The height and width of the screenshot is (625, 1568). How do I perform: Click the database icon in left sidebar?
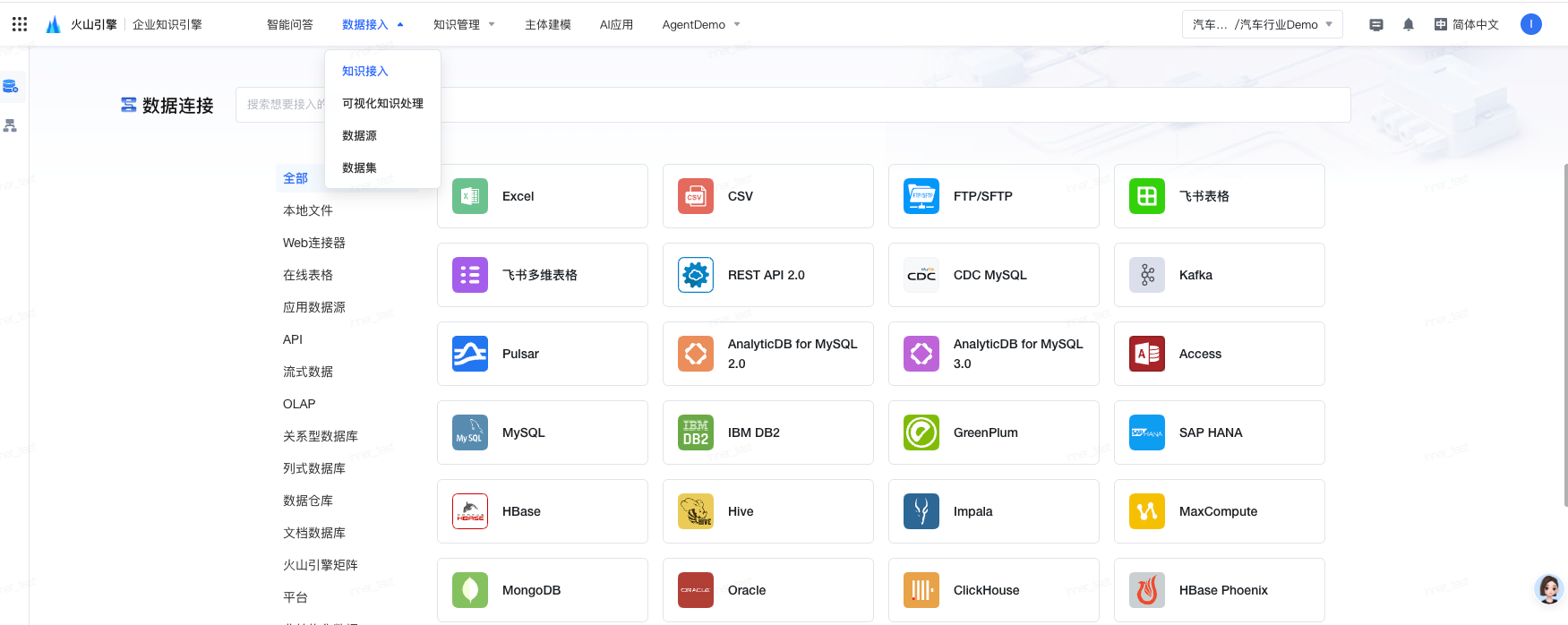pyautogui.click(x=11, y=87)
